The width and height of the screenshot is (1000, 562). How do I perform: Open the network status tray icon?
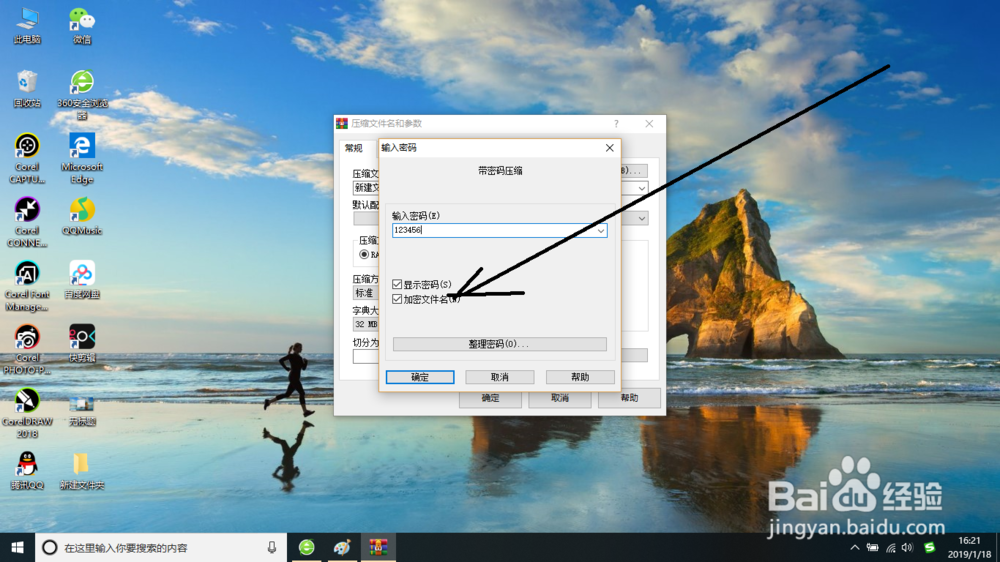(x=891, y=547)
